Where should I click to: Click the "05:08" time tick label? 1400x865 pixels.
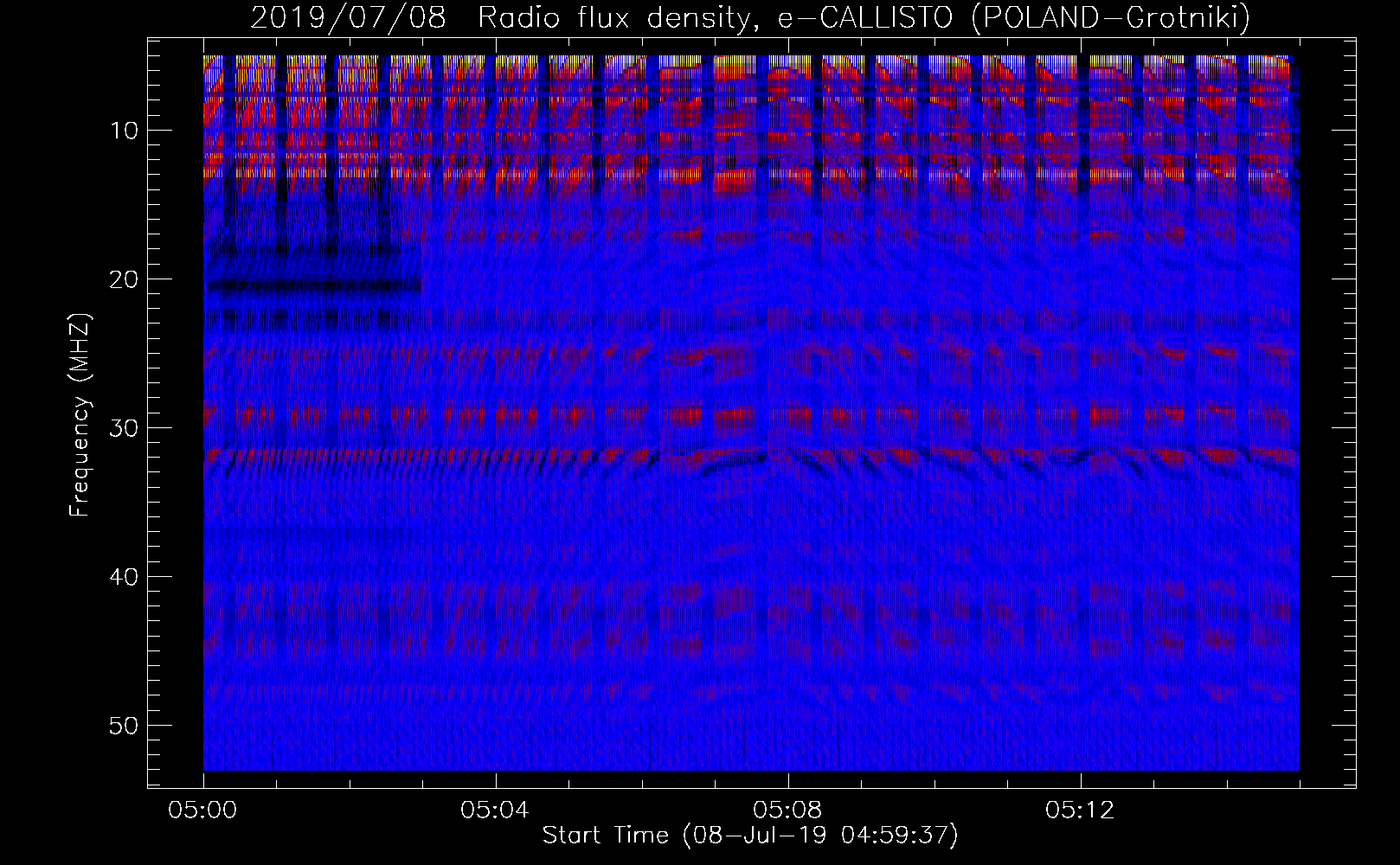coord(788,811)
